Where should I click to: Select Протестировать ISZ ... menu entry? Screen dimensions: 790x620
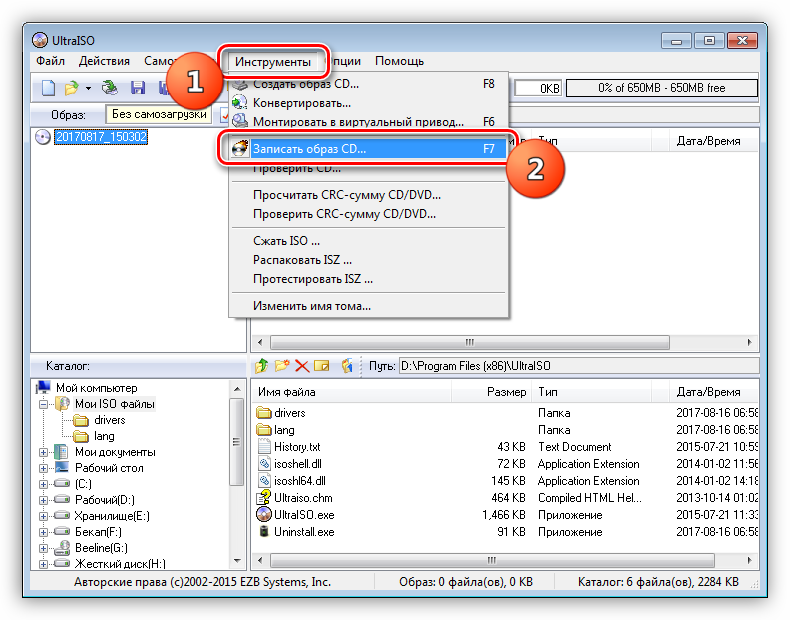[x=368, y=279]
